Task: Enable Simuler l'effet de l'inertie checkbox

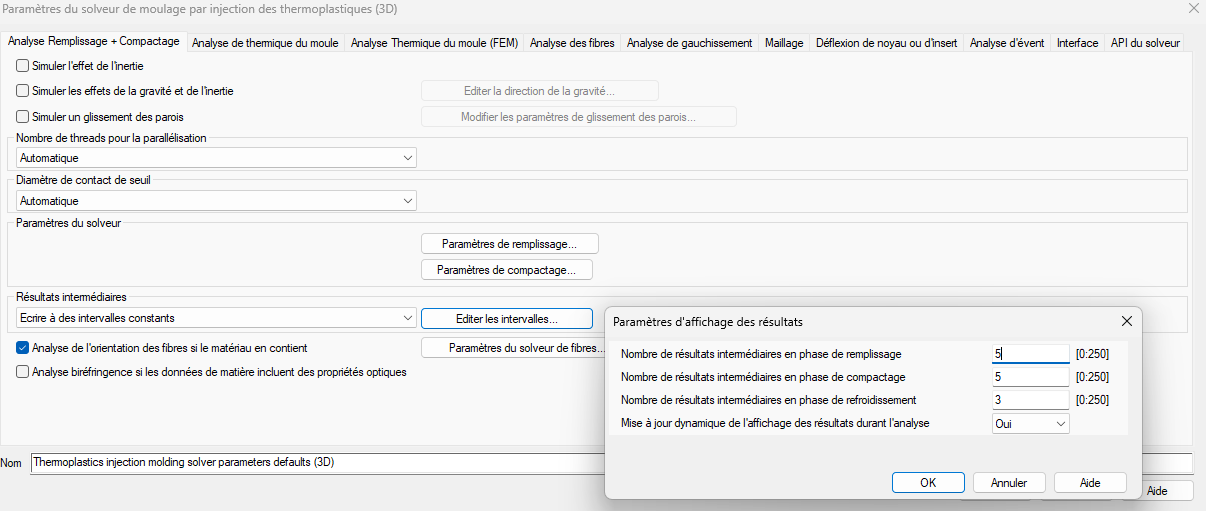Action: 23,66
